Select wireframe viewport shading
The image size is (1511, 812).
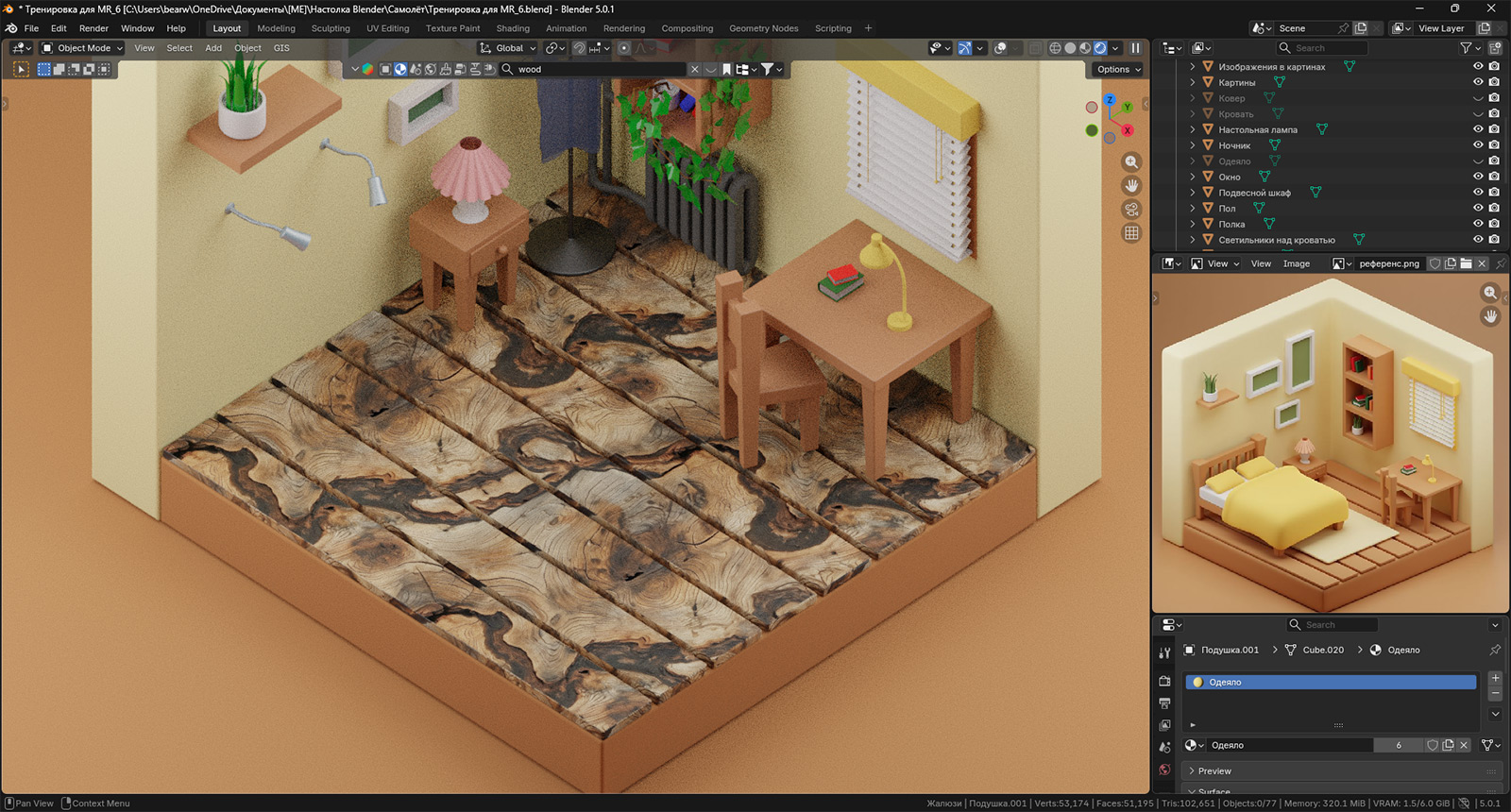1055,48
